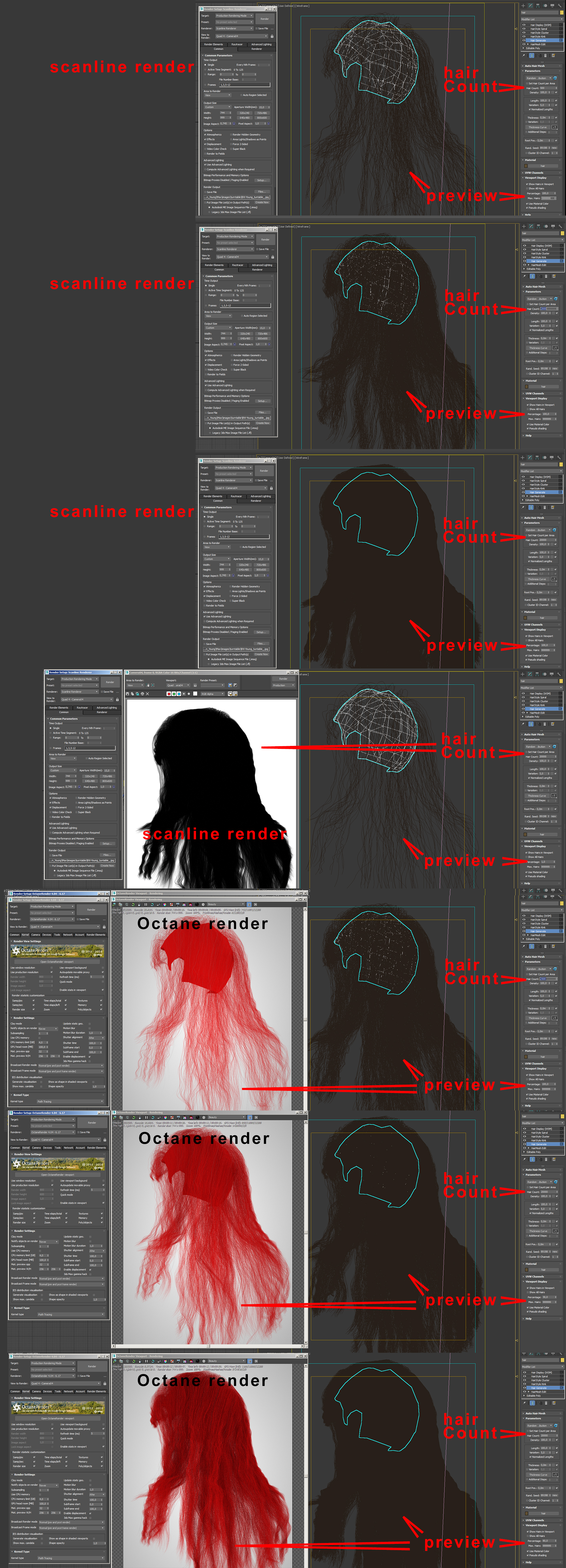Click the ×1 thickness multiplier in topmost Parameters rollout
The height and width of the screenshot is (1568, 566).
[x=554, y=127]
